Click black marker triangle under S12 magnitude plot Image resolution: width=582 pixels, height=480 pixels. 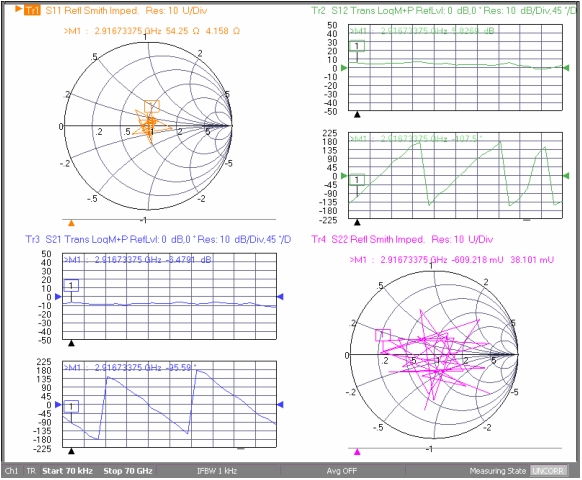357,115
